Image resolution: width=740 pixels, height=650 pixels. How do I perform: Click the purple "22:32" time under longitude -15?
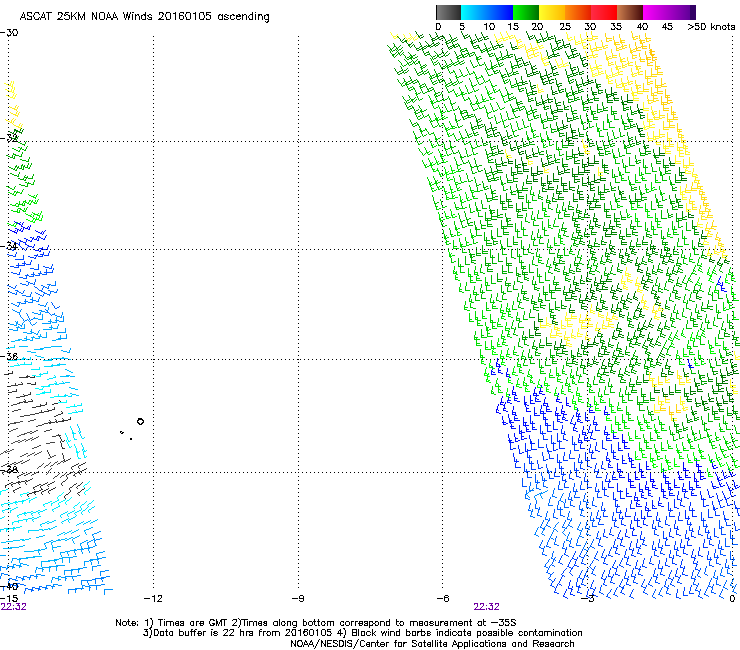14,607
